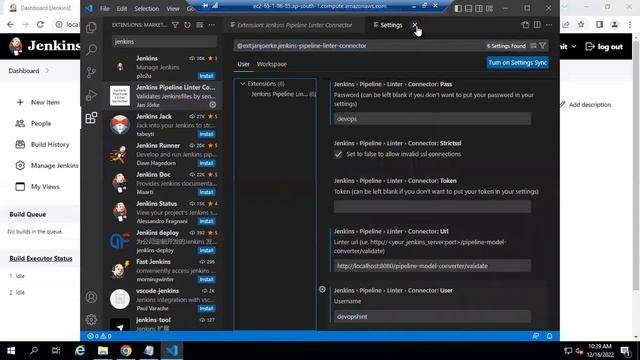The height and width of the screenshot is (360, 640).
Task: Select the vscode-jenkins extension entry
Action: coord(164,299)
